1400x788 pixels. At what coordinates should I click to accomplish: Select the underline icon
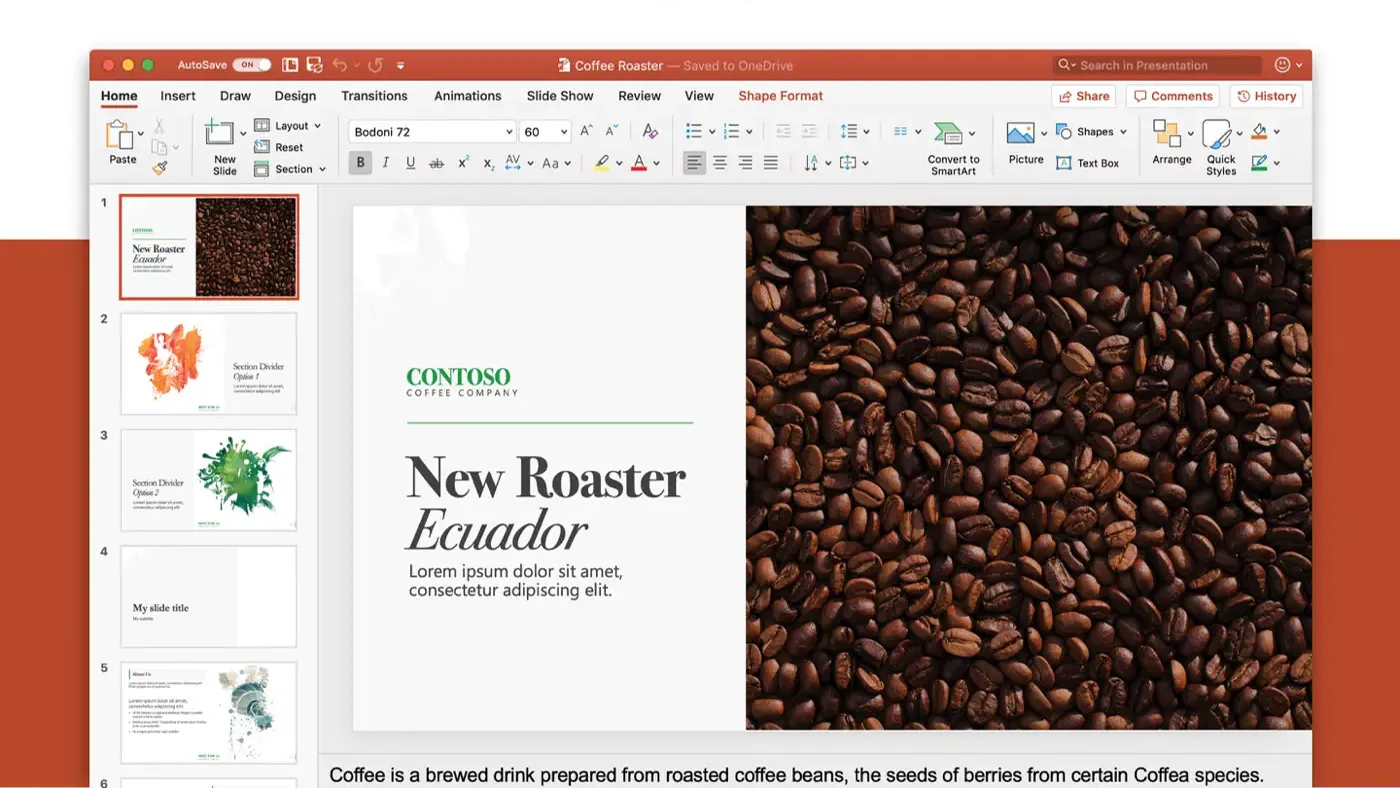click(x=410, y=162)
